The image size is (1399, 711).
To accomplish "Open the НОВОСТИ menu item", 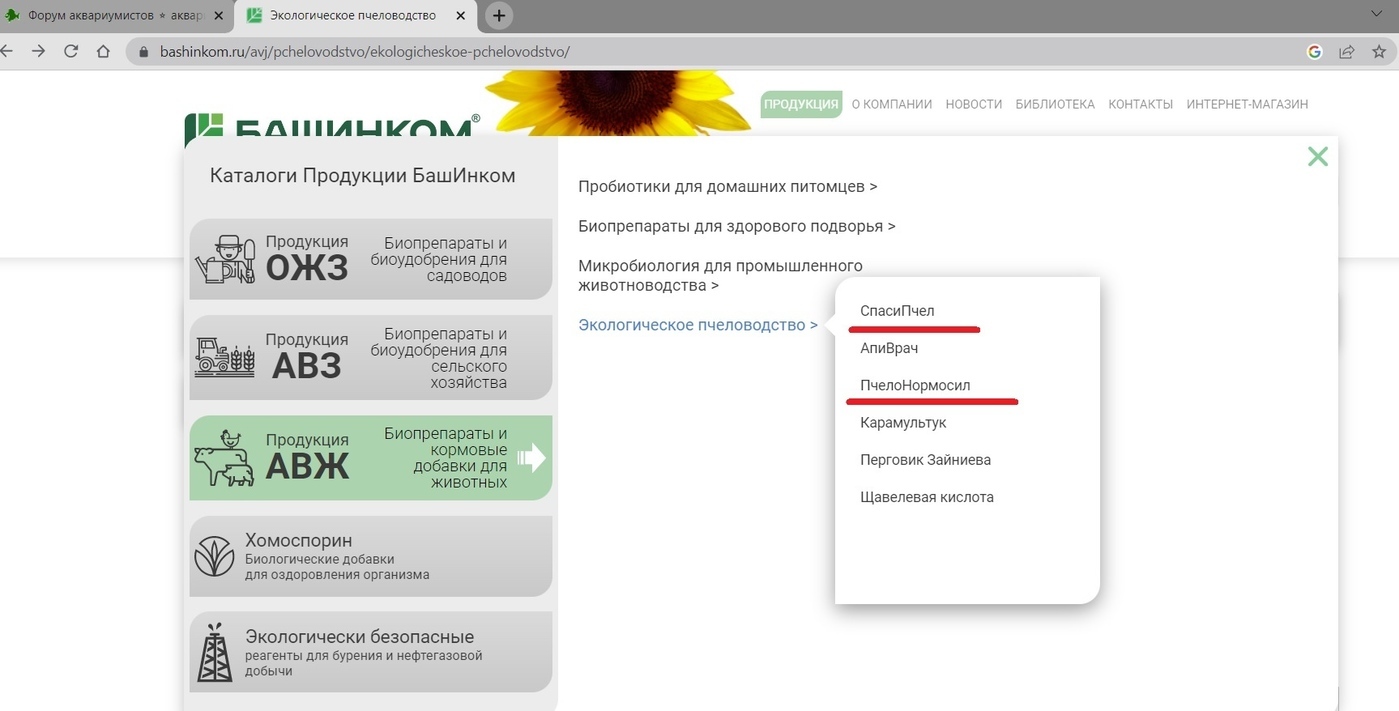I will [x=974, y=104].
